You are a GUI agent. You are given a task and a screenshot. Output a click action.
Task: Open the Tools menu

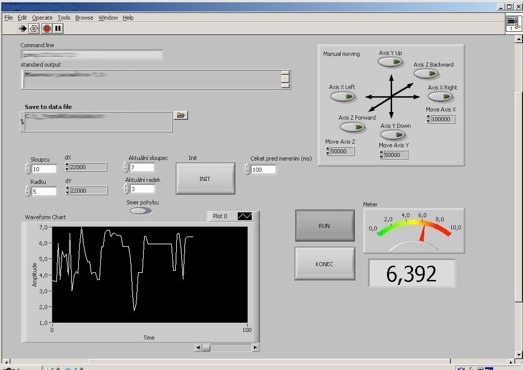point(64,18)
